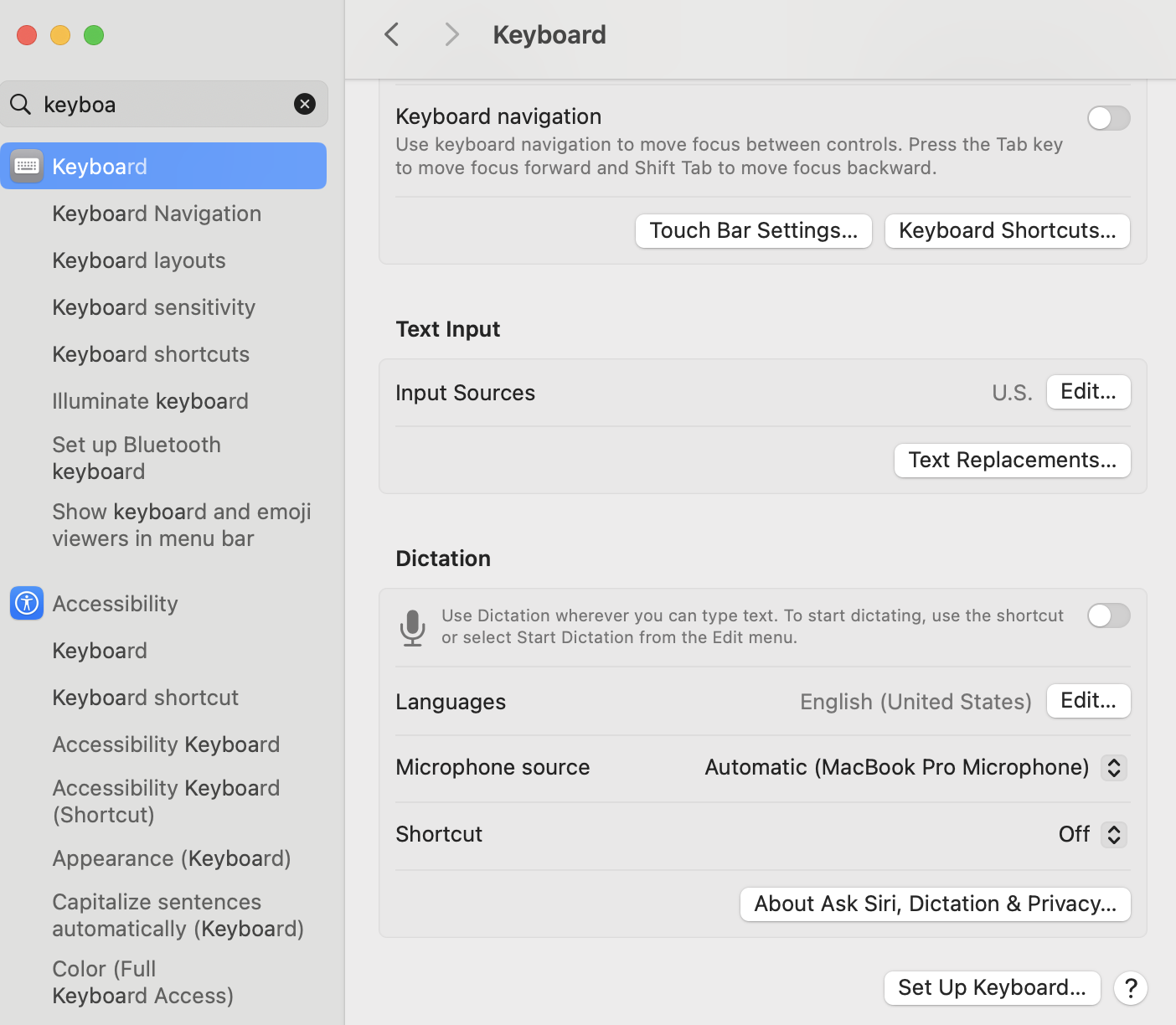This screenshot has width=1176, height=1025.
Task: Click the U.S. input source value
Action: click(x=1012, y=393)
